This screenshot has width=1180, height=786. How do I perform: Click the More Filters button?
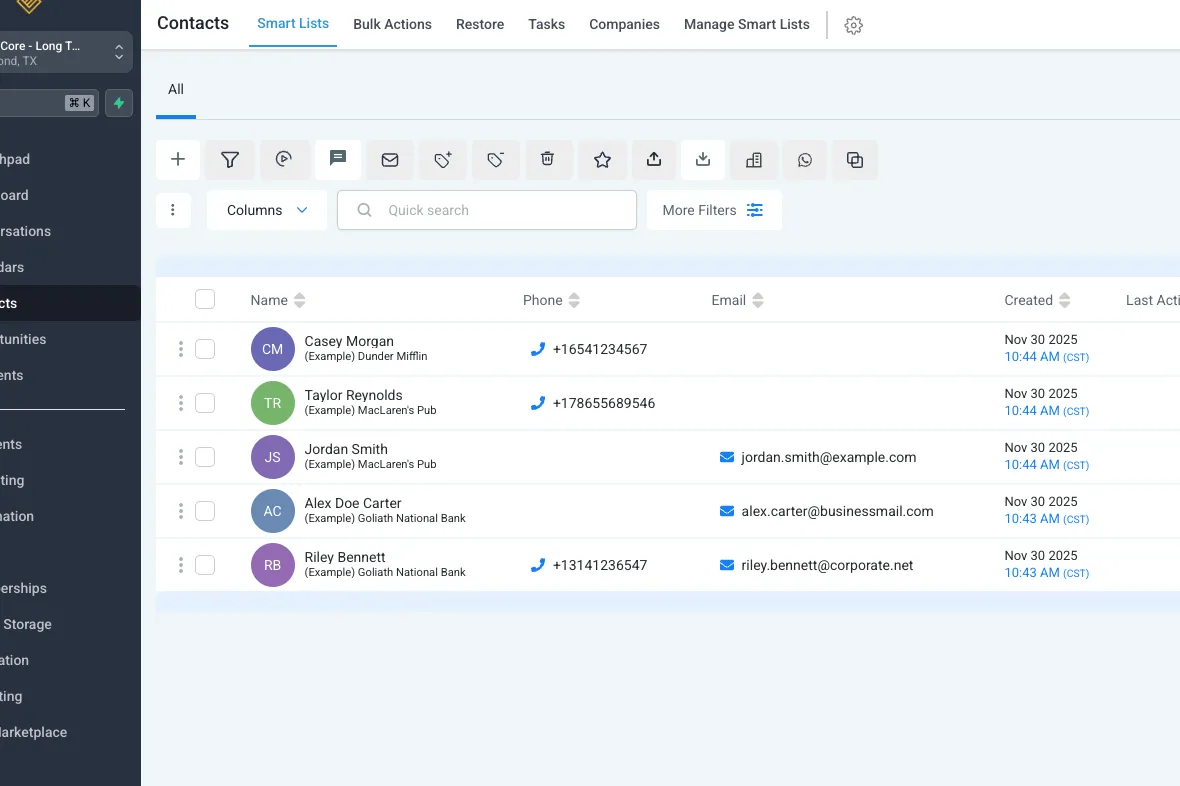coord(713,210)
